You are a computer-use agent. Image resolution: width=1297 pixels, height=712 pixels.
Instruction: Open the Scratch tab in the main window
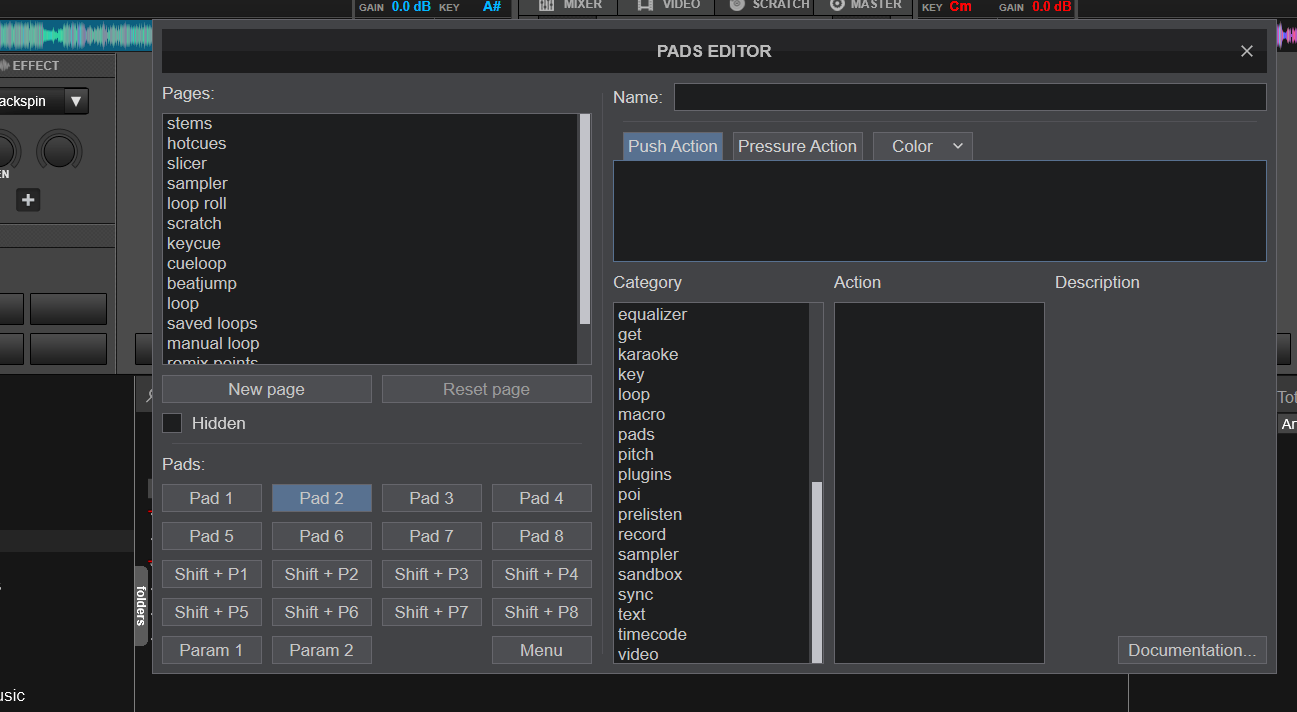(x=768, y=5)
